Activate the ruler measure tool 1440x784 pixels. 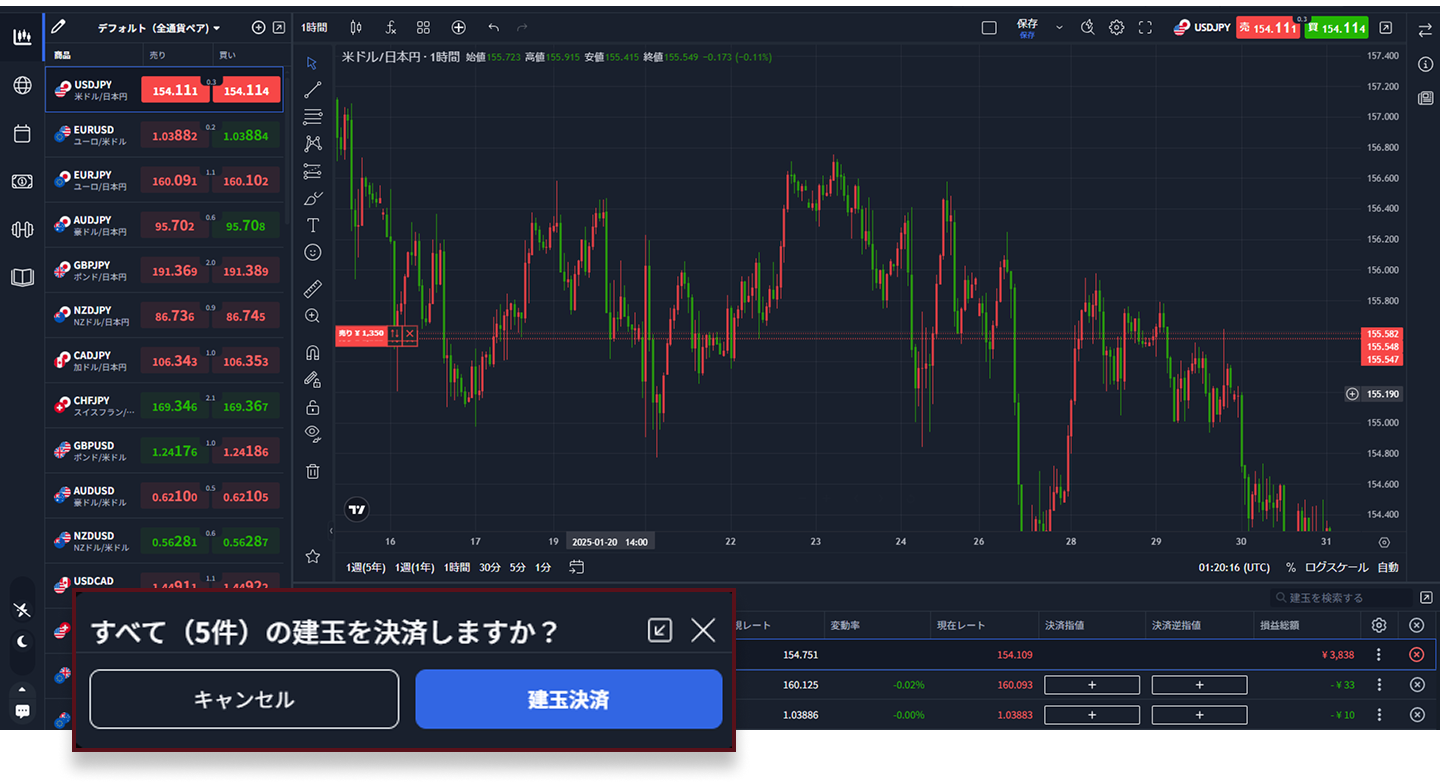313,289
